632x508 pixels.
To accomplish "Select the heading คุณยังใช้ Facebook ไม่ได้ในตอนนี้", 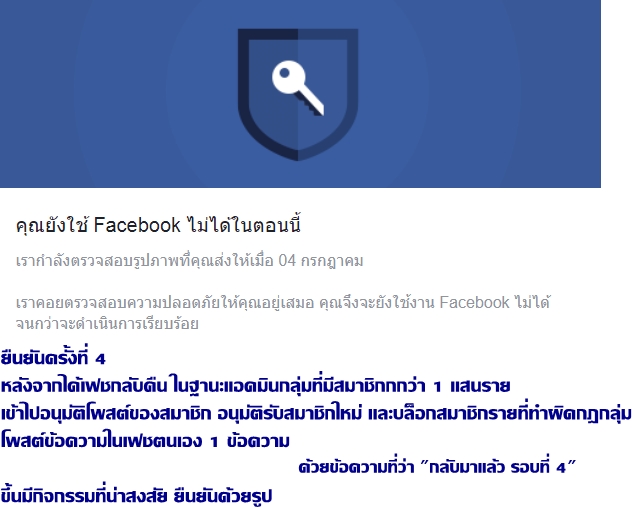I will click(158, 225).
